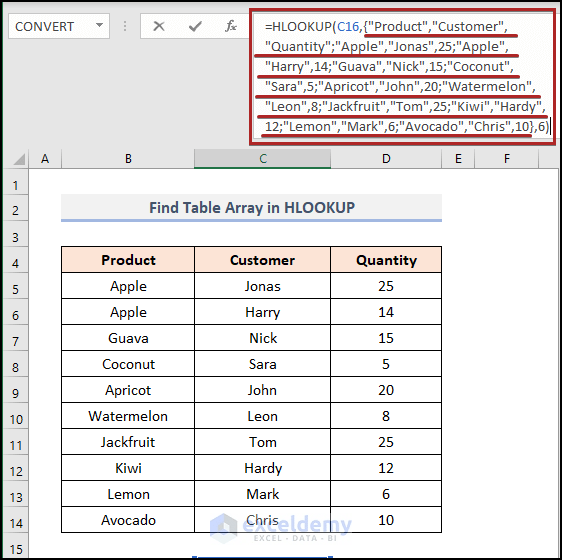
Task: Select column B header
Action: pos(128,158)
